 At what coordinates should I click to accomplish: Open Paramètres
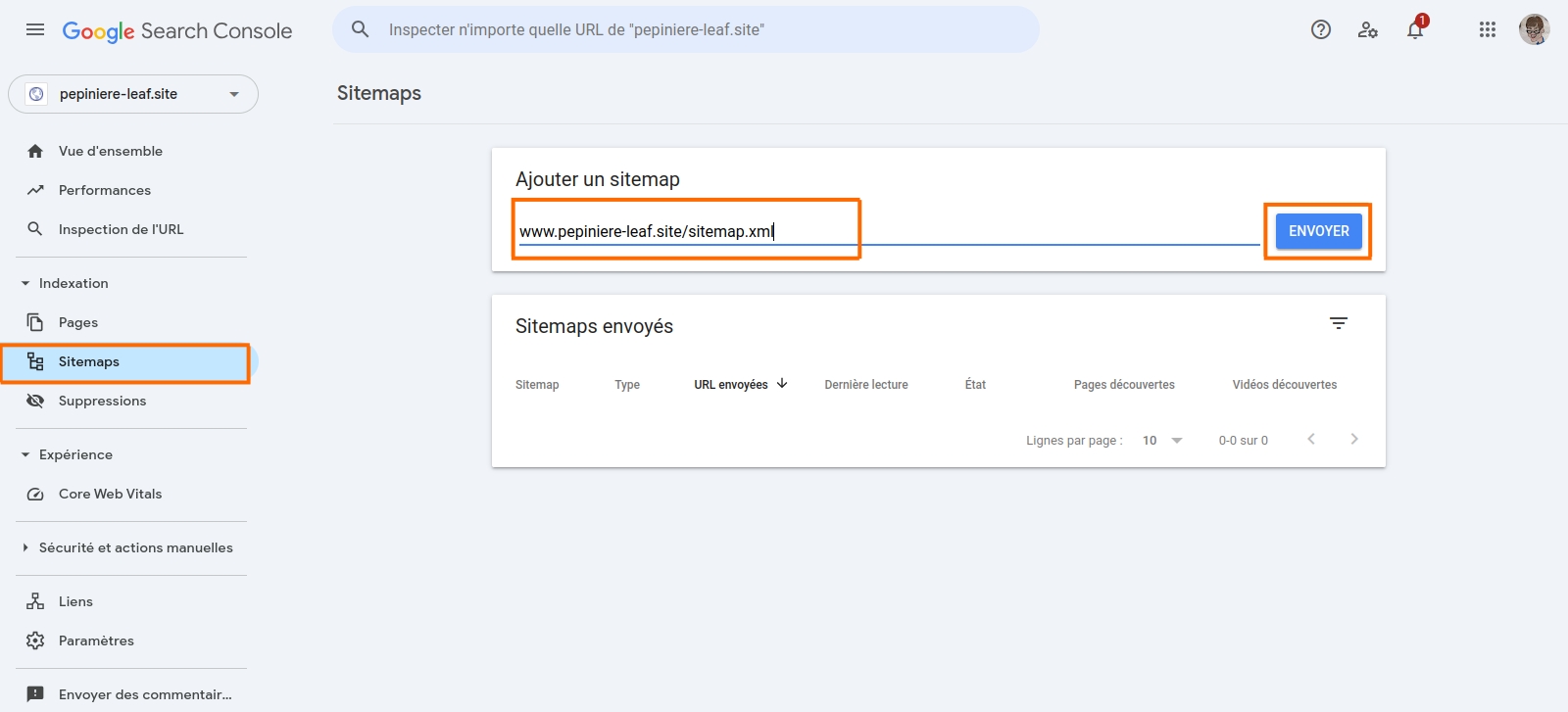(96, 641)
